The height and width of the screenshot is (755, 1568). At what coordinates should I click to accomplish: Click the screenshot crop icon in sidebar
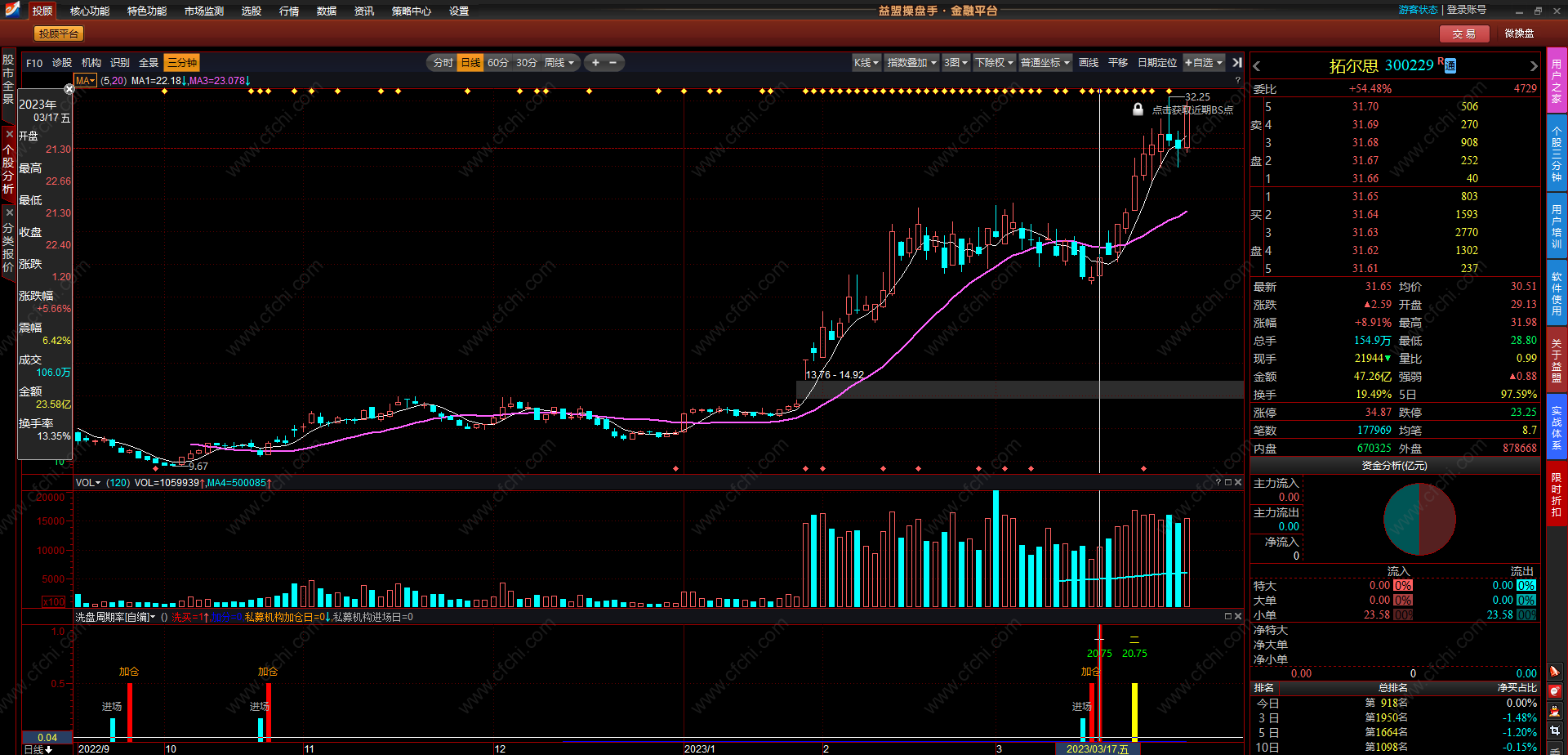(x=1555, y=731)
